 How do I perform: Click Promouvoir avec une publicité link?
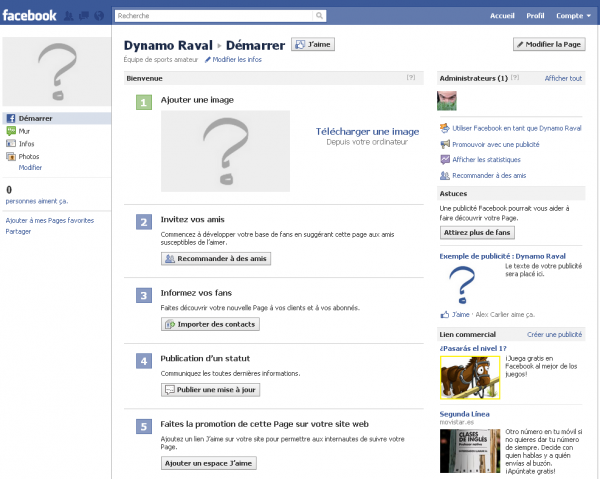click(x=496, y=145)
